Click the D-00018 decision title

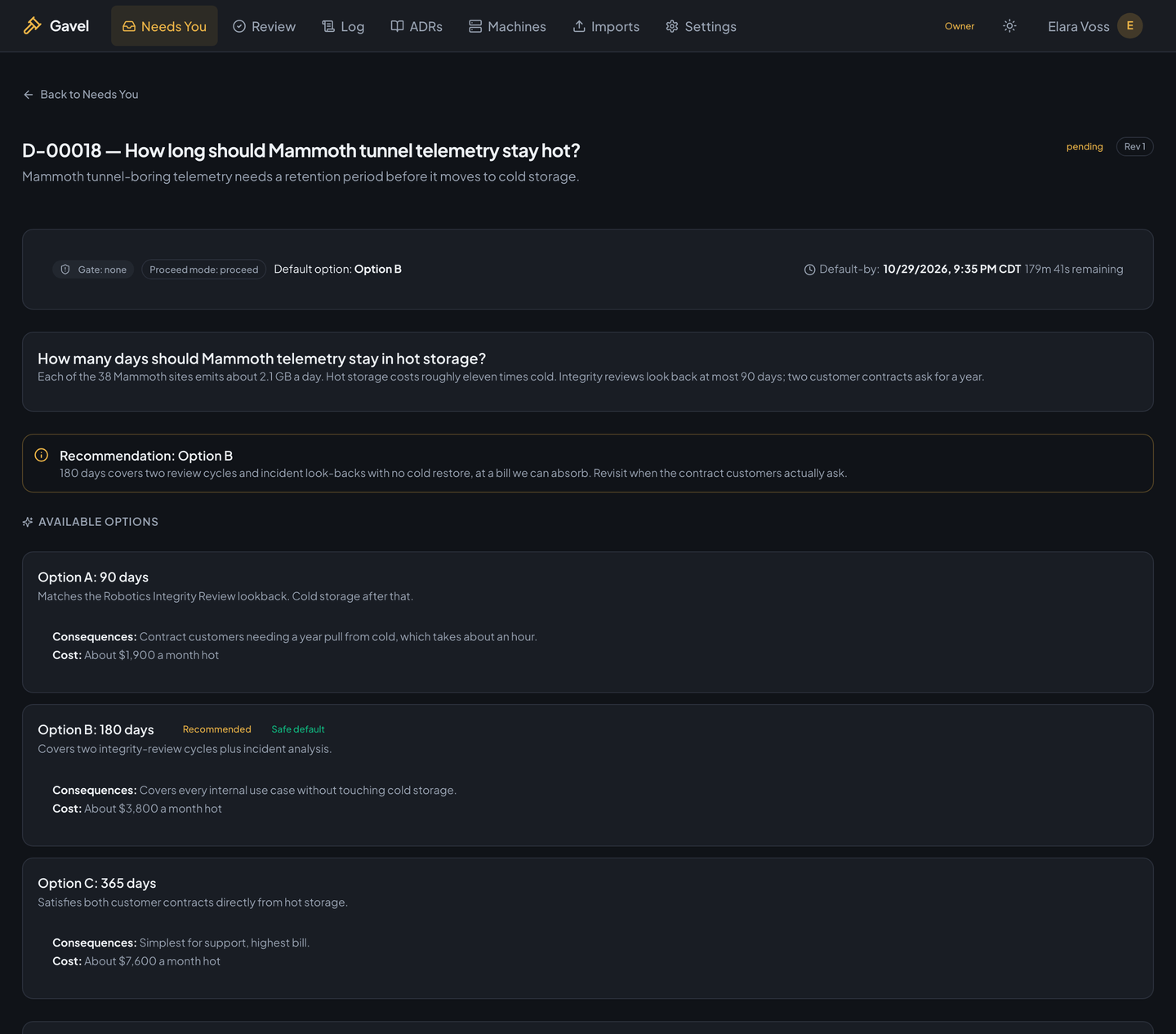301,150
